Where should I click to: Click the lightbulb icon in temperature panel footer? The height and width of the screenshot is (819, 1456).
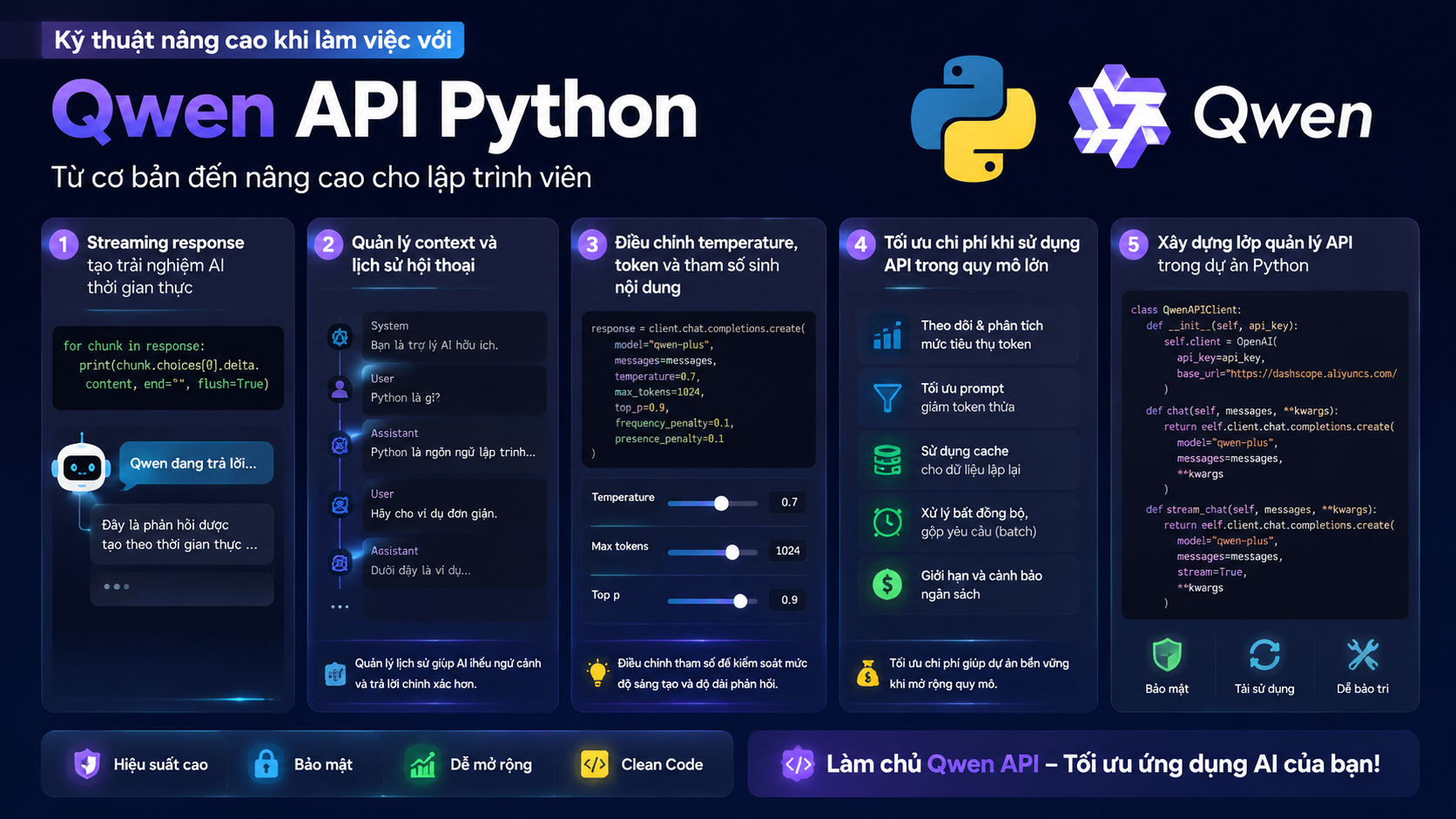597,673
